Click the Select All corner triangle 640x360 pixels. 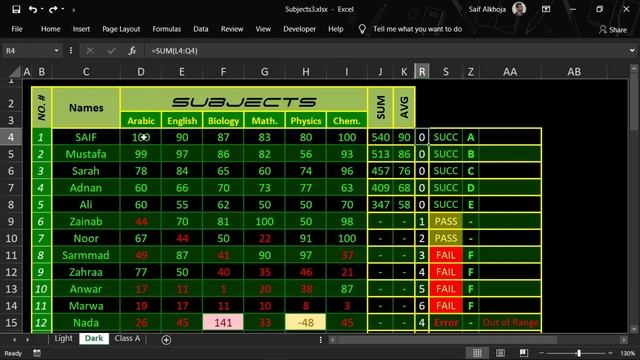pyautogui.click(x=15, y=72)
